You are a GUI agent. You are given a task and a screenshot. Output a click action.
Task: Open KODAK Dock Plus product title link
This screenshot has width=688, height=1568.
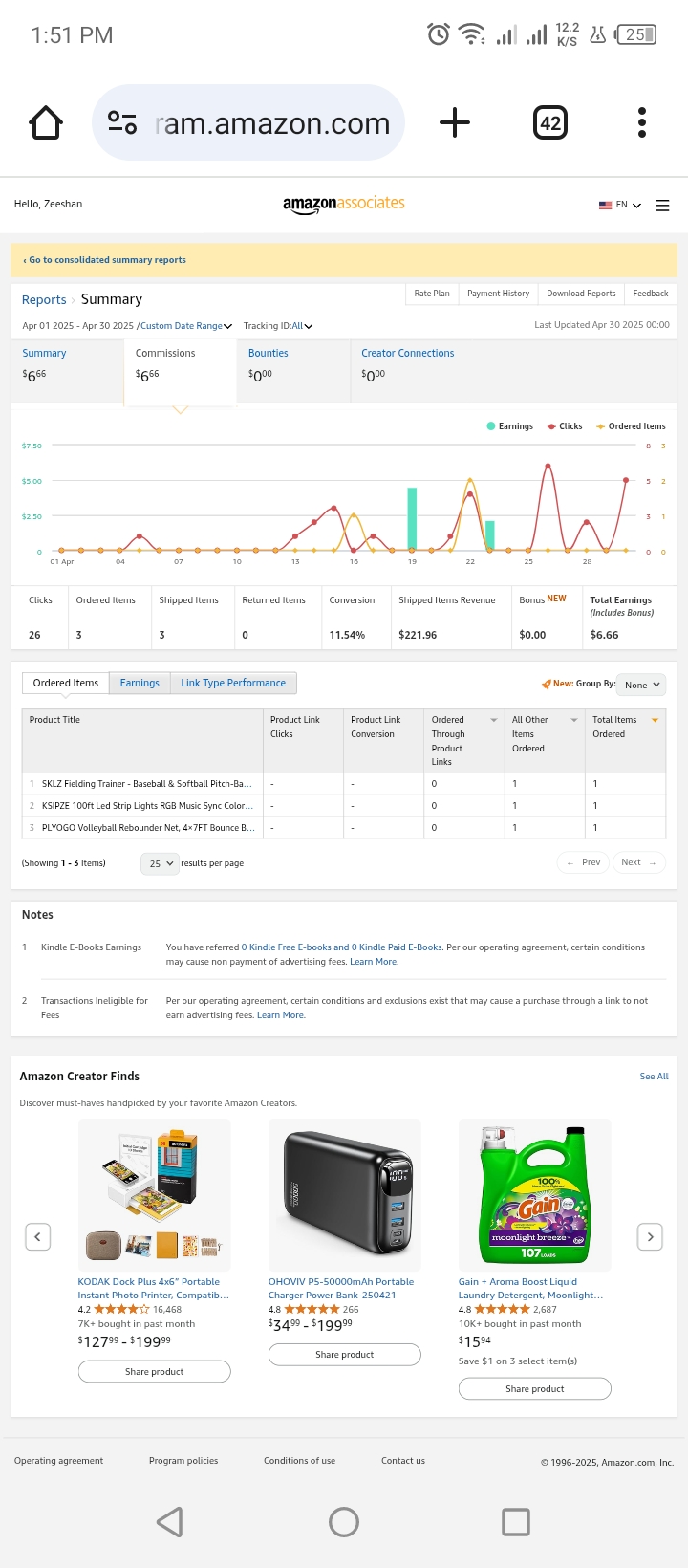tap(153, 1289)
